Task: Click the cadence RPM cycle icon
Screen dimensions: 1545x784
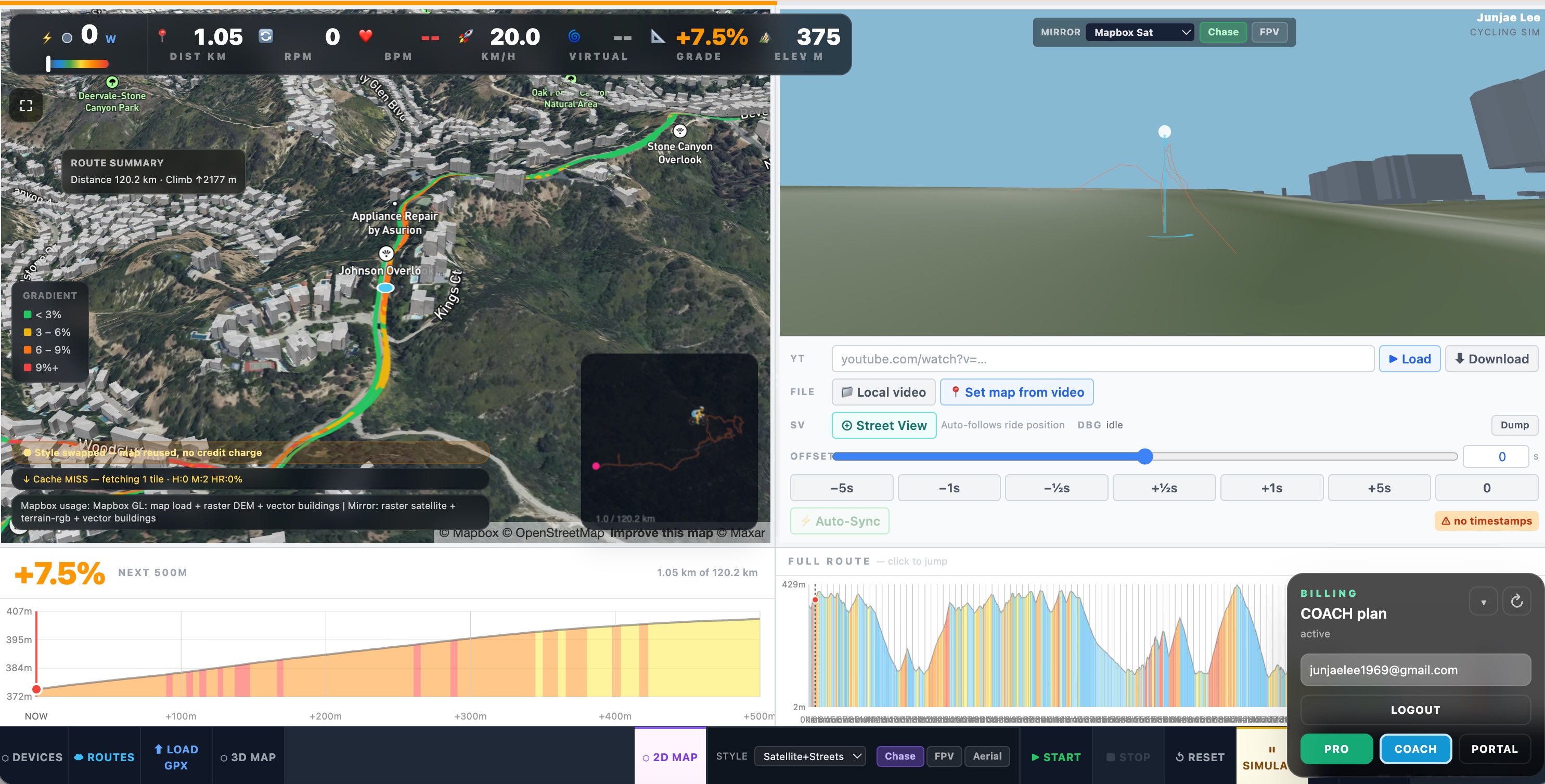Action: point(266,36)
